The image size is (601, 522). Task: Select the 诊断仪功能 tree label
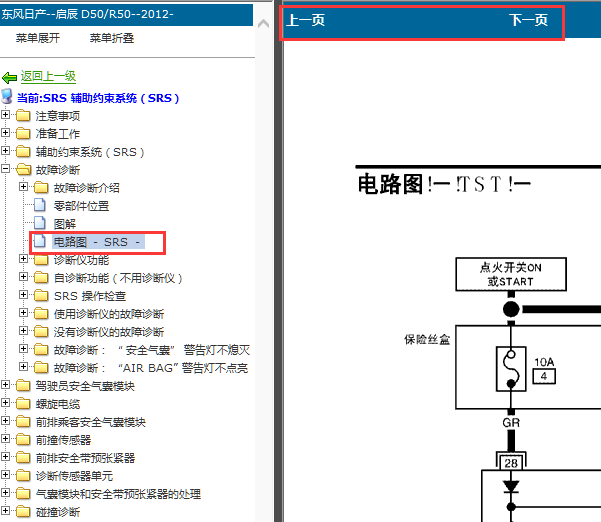[x=81, y=260]
